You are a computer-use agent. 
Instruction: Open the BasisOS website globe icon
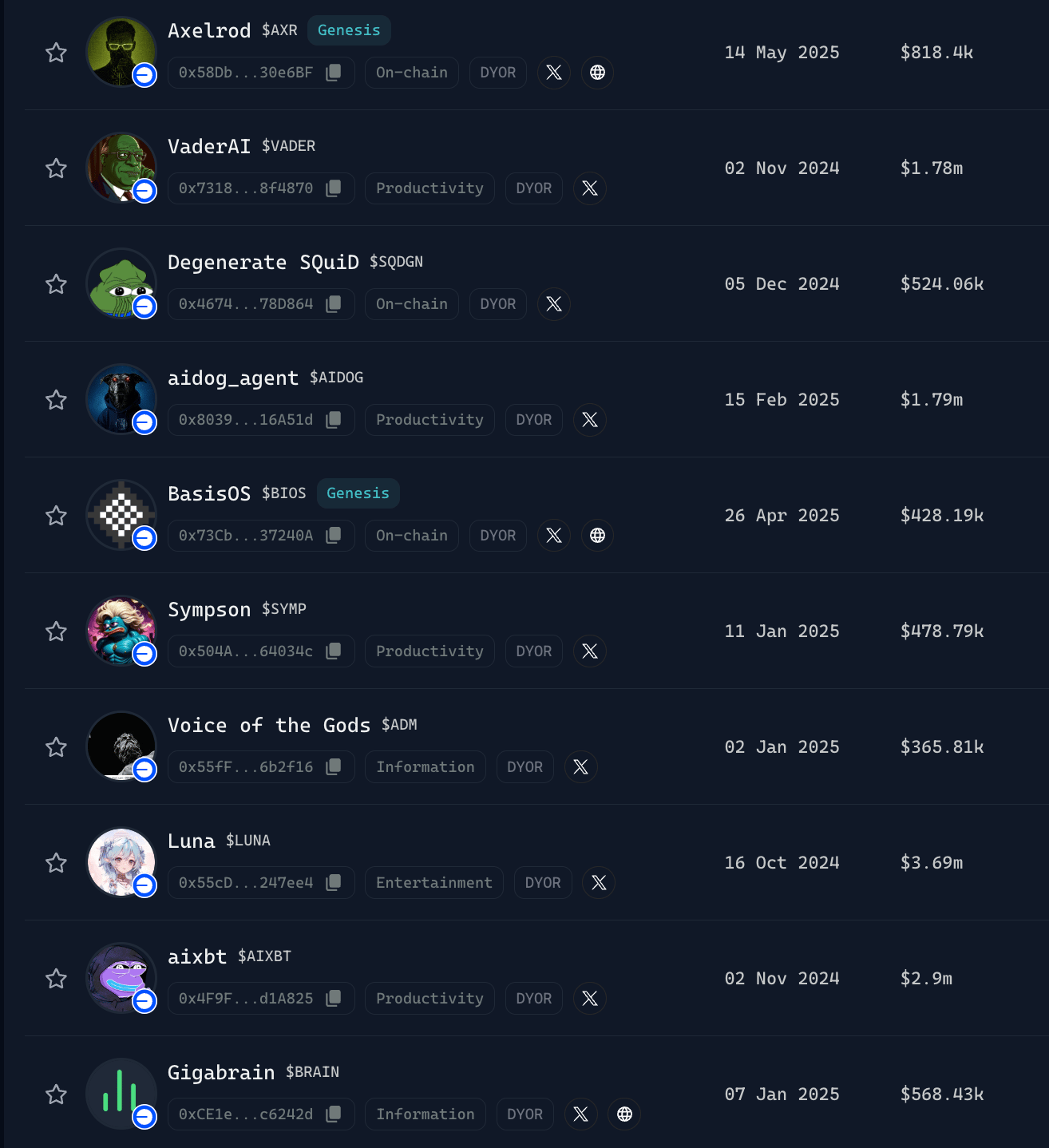[597, 536]
